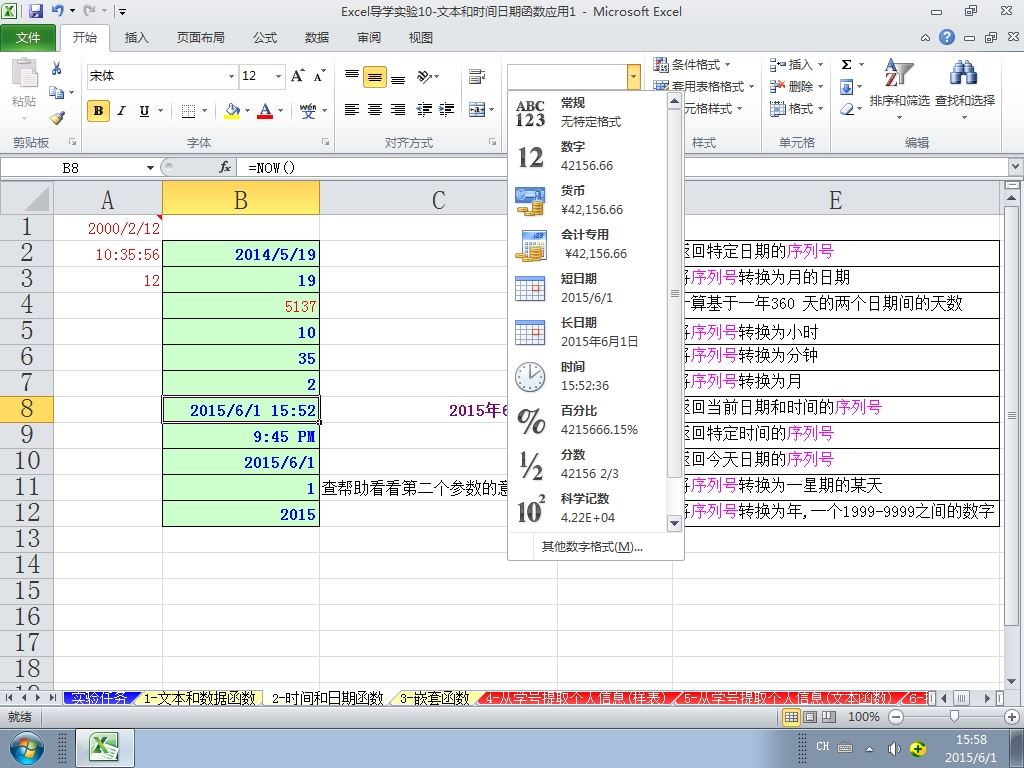Click the conditional formatting icon

(661, 64)
